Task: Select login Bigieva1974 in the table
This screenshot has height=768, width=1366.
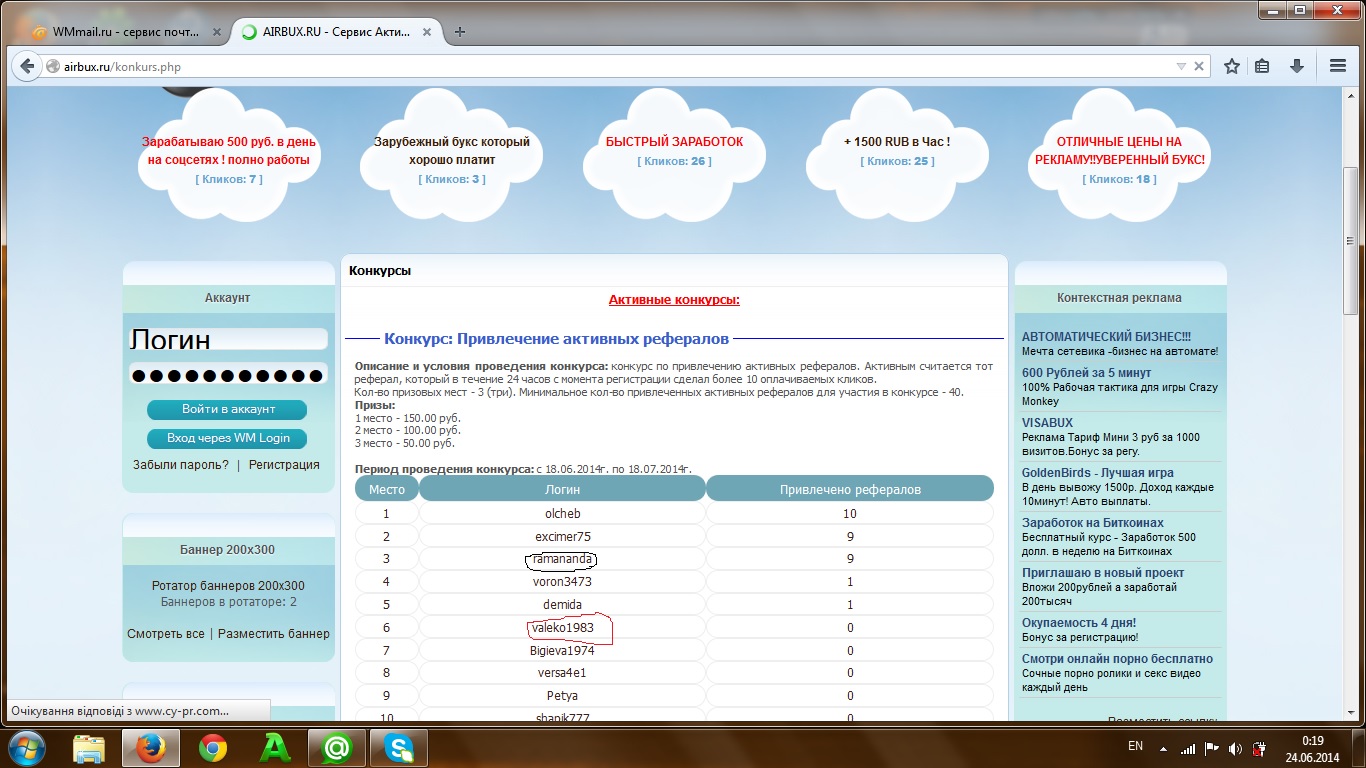Action: 562,651
